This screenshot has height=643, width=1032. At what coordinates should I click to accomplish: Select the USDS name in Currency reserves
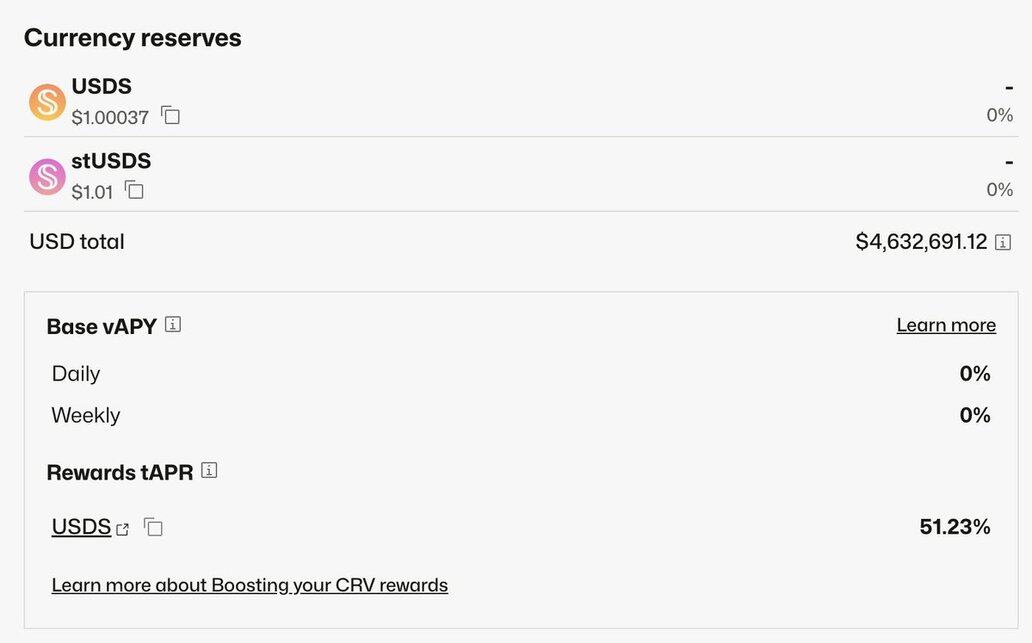pos(102,87)
